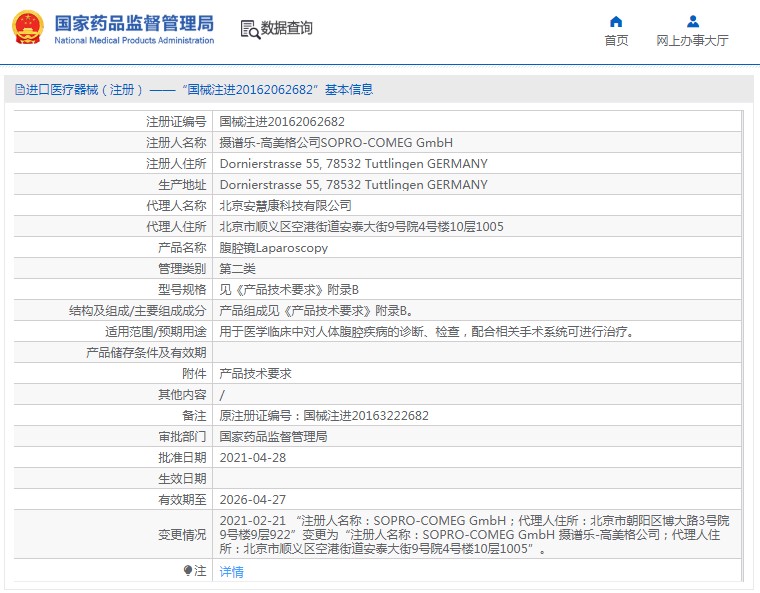Select 摄谱乐-高美格公司SOPRO-COMEG GmbH value
Image resolution: width=760 pixels, height=593 pixels.
click(336, 143)
